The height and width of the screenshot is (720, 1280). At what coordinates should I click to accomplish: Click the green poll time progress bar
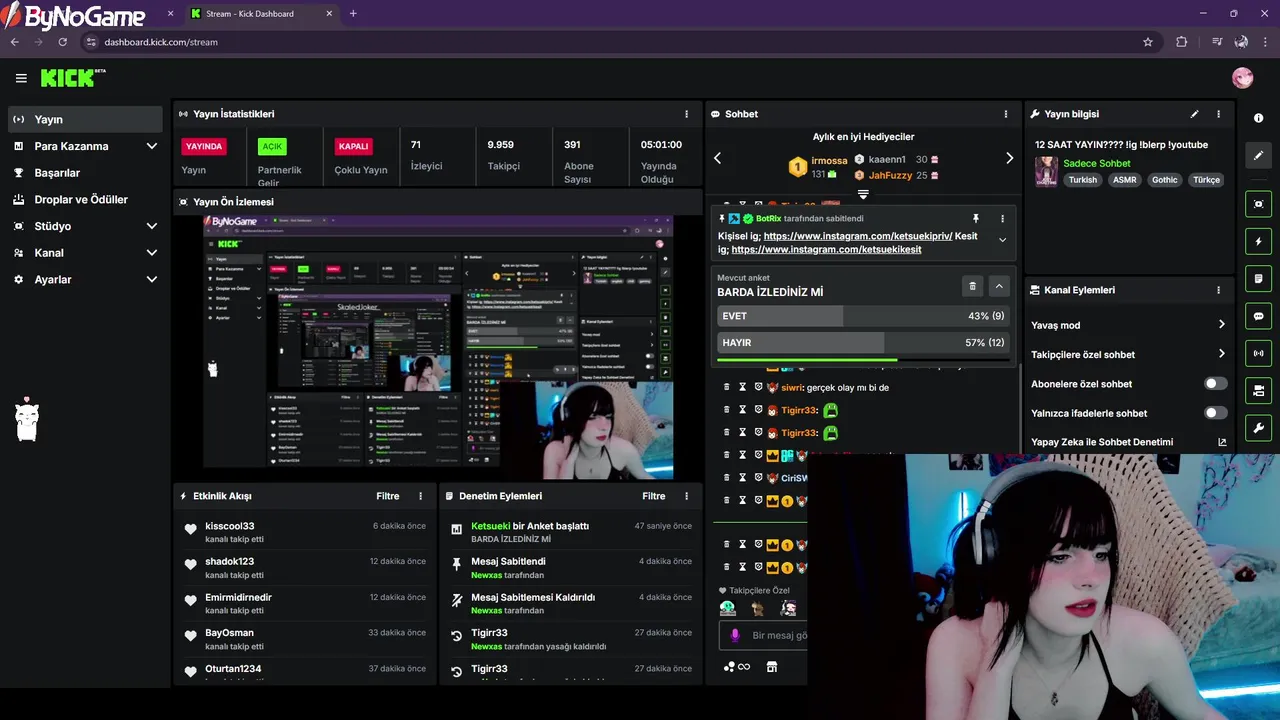[x=807, y=360]
